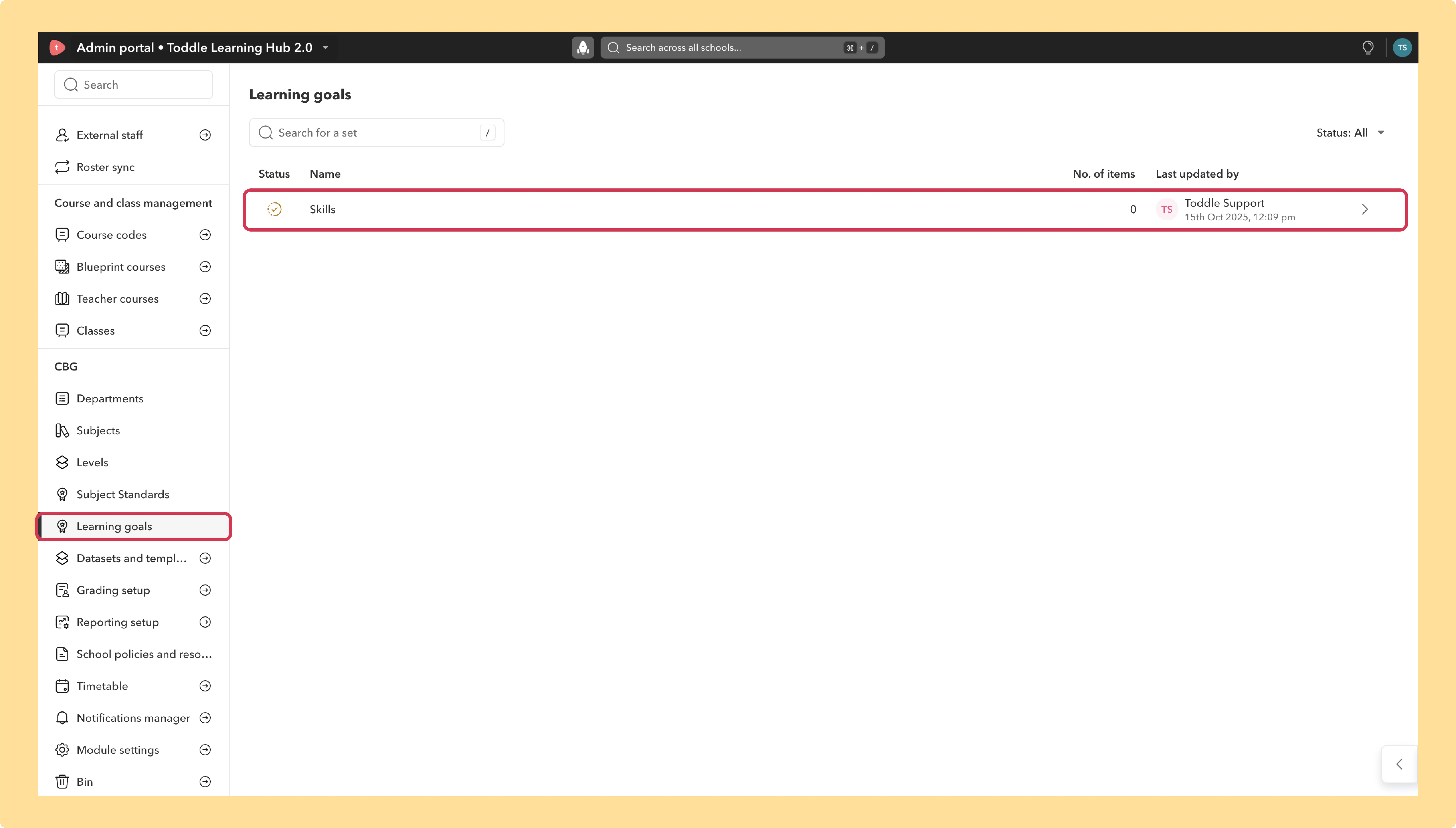1456x828 pixels.
Task: Open the rocket launcher icon
Action: (583, 48)
